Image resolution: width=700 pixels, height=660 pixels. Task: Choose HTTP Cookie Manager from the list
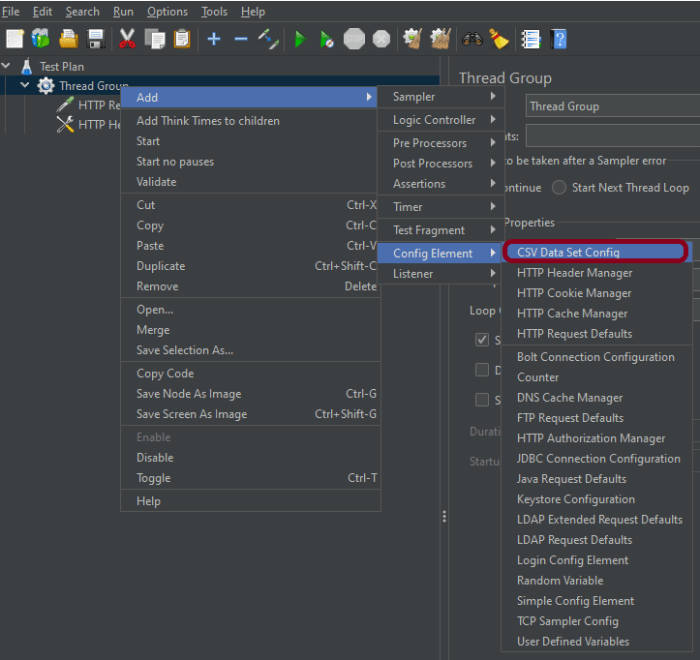pos(574,294)
